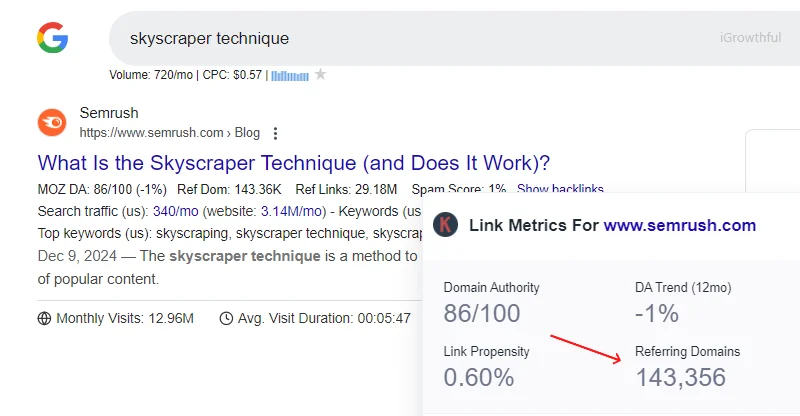Click the K logo in Link Metrics popup

[445, 225]
